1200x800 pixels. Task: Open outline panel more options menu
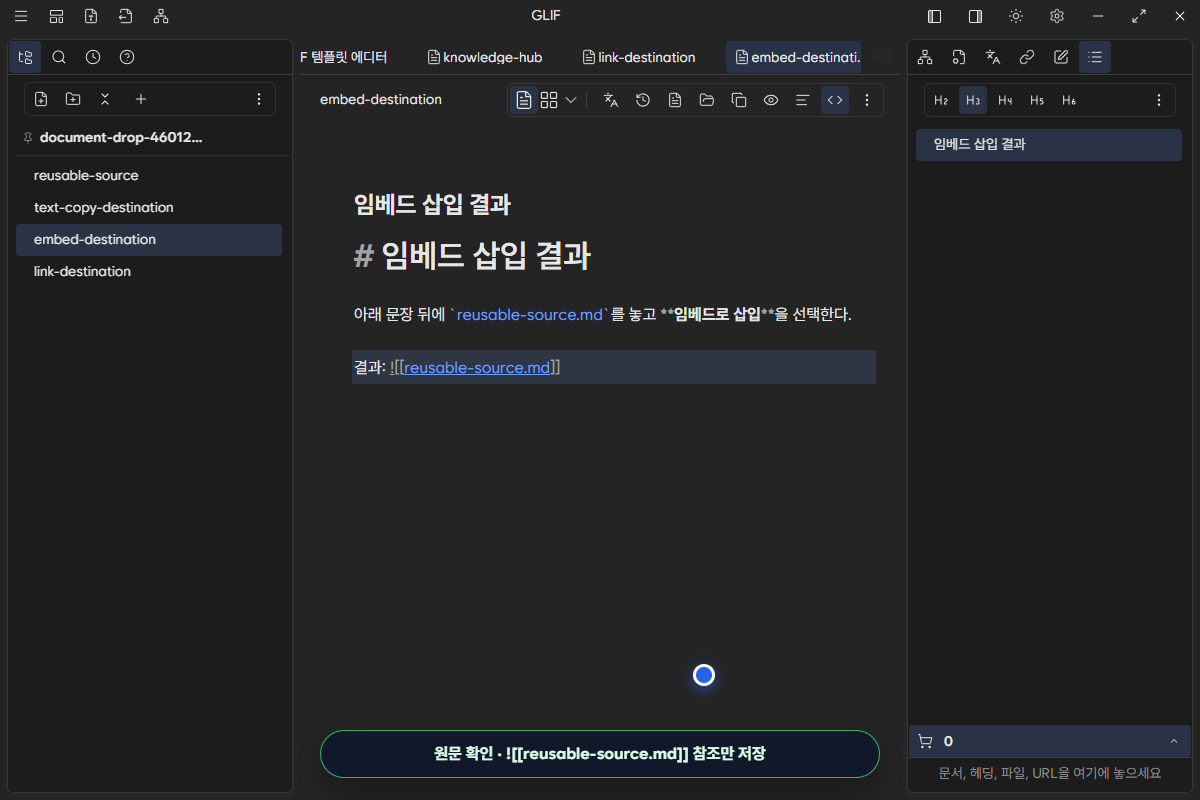click(x=1159, y=100)
